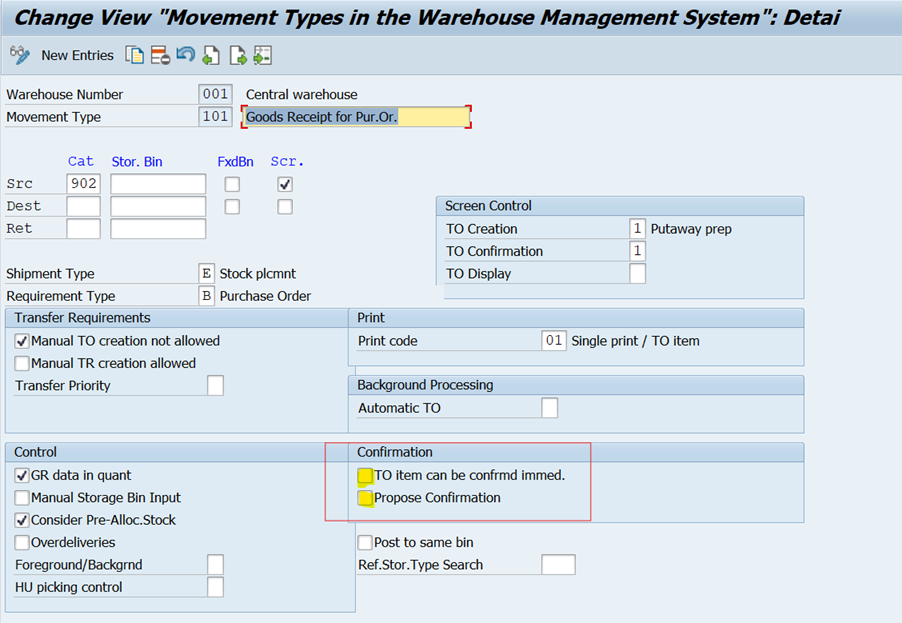The image size is (902, 623).
Task: Click the Copy As icon
Action: pyautogui.click(x=134, y=55)
